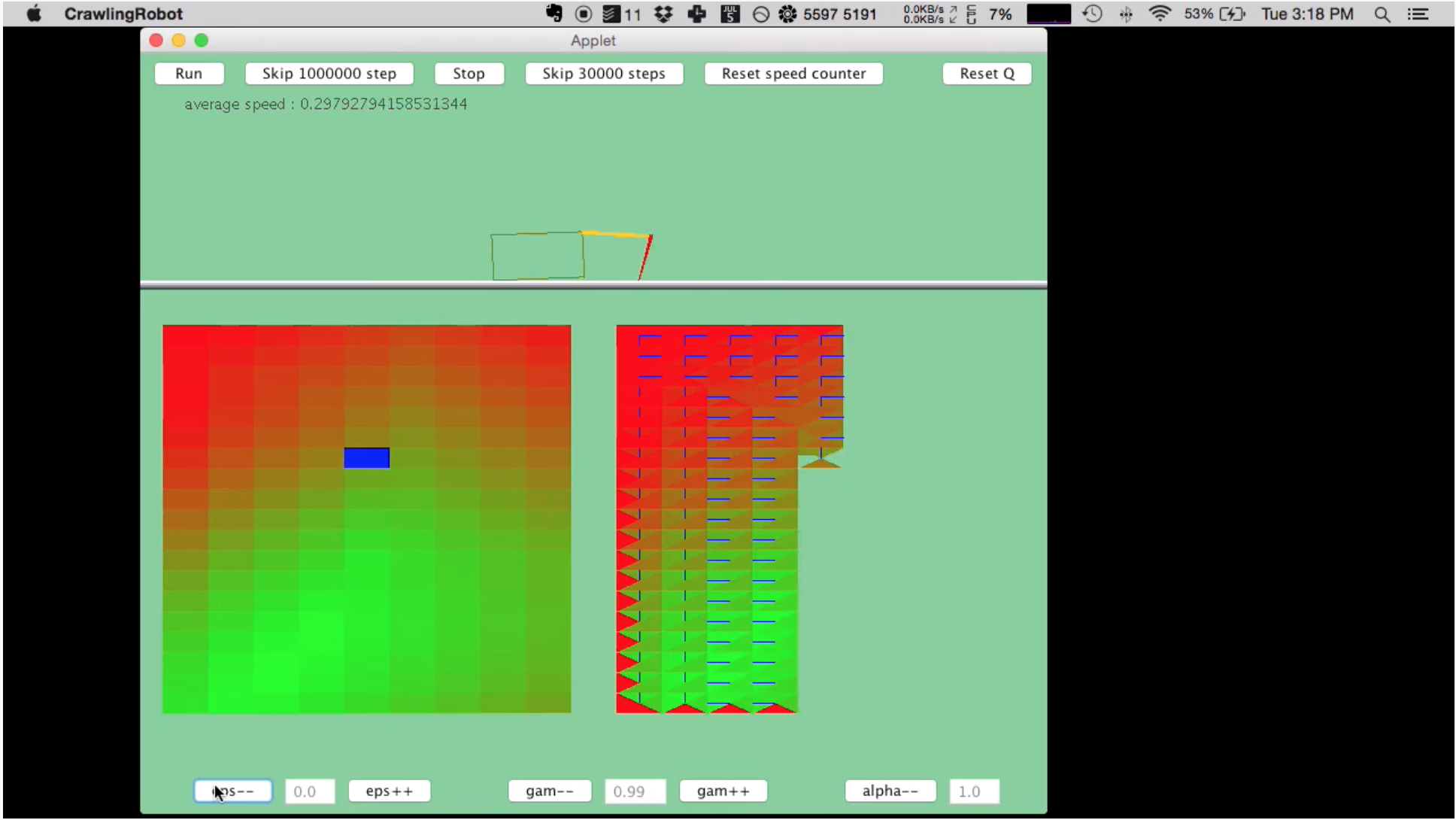Decrease epsilon with eps-- button
The height and width of the screenshot is (820, 1456).
click(x=233, y=791)
